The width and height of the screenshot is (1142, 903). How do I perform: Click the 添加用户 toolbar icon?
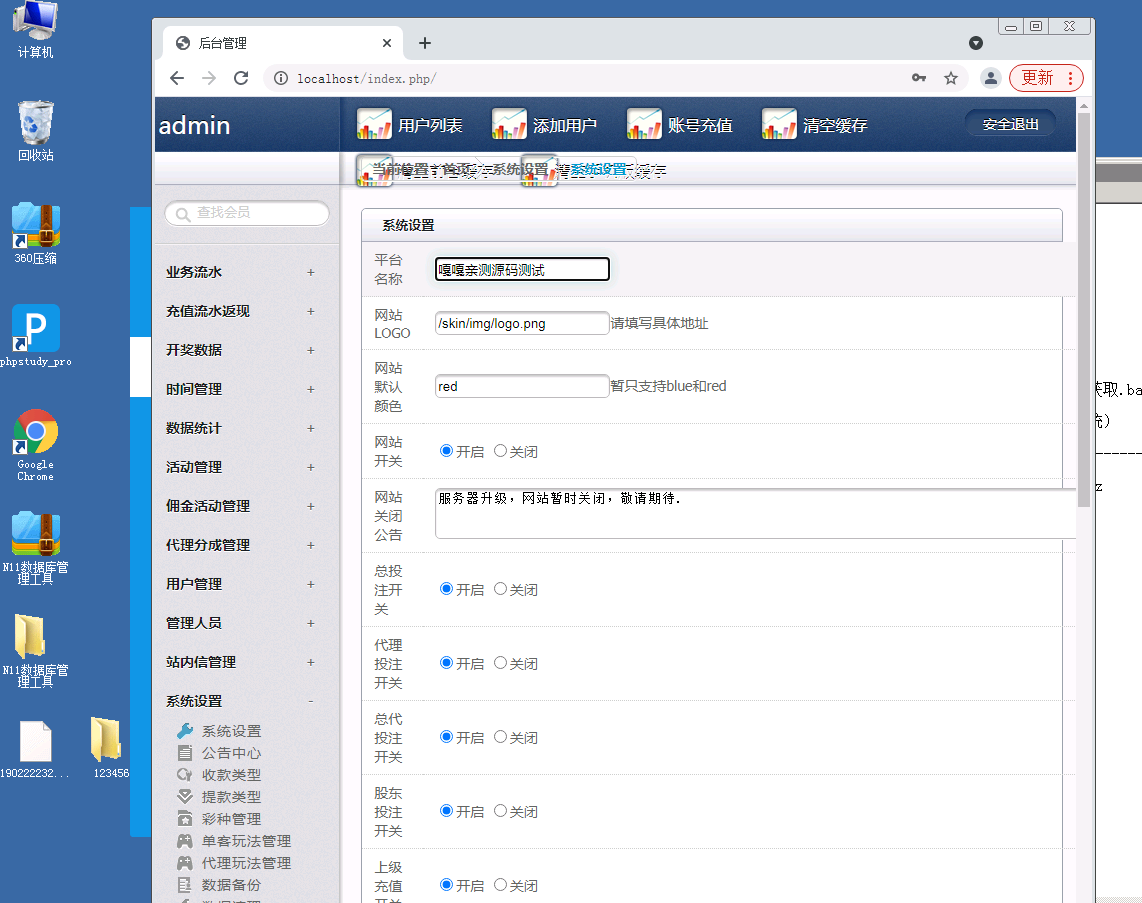point(509,125)
